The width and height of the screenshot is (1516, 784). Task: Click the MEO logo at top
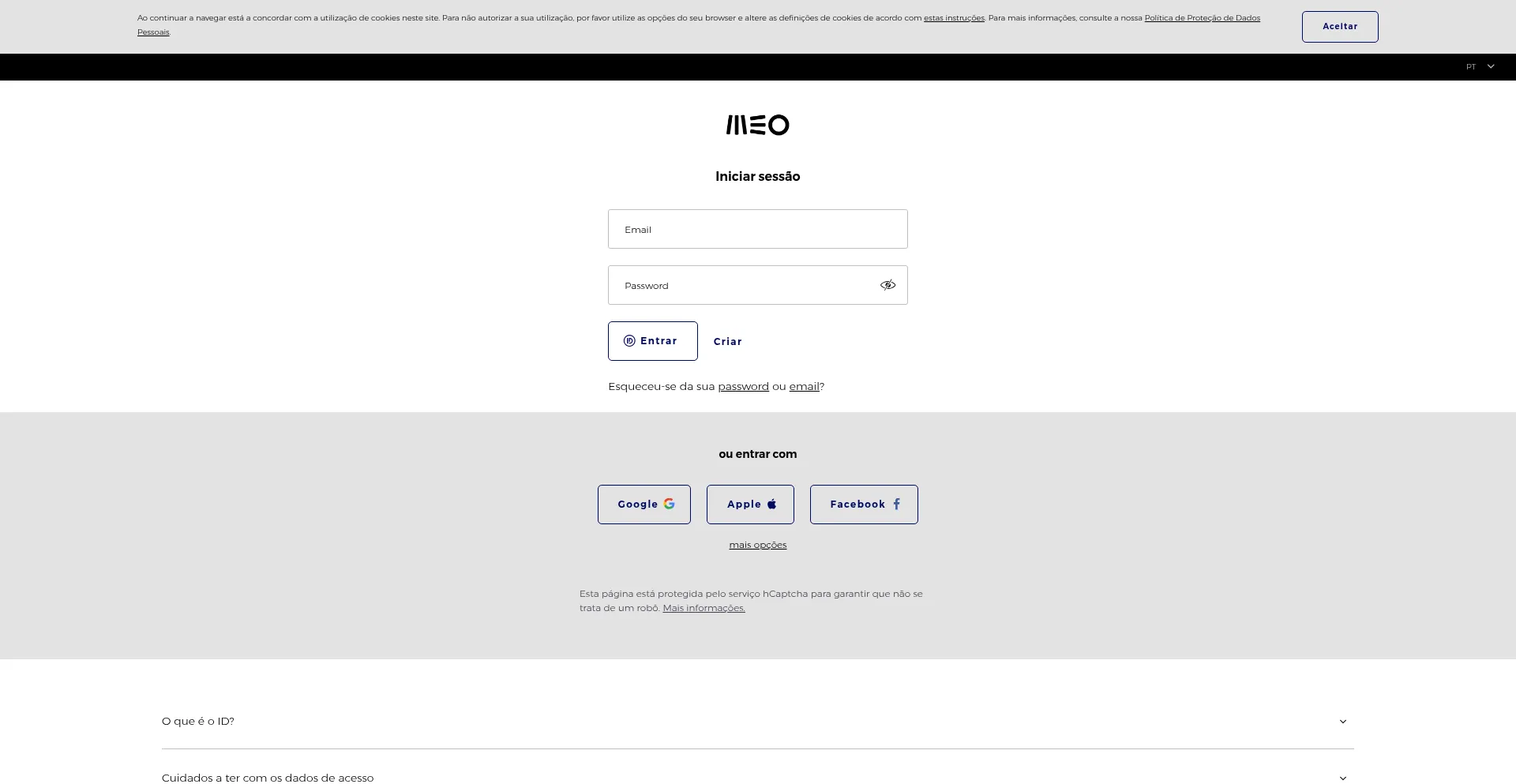[x=757, y=125]
